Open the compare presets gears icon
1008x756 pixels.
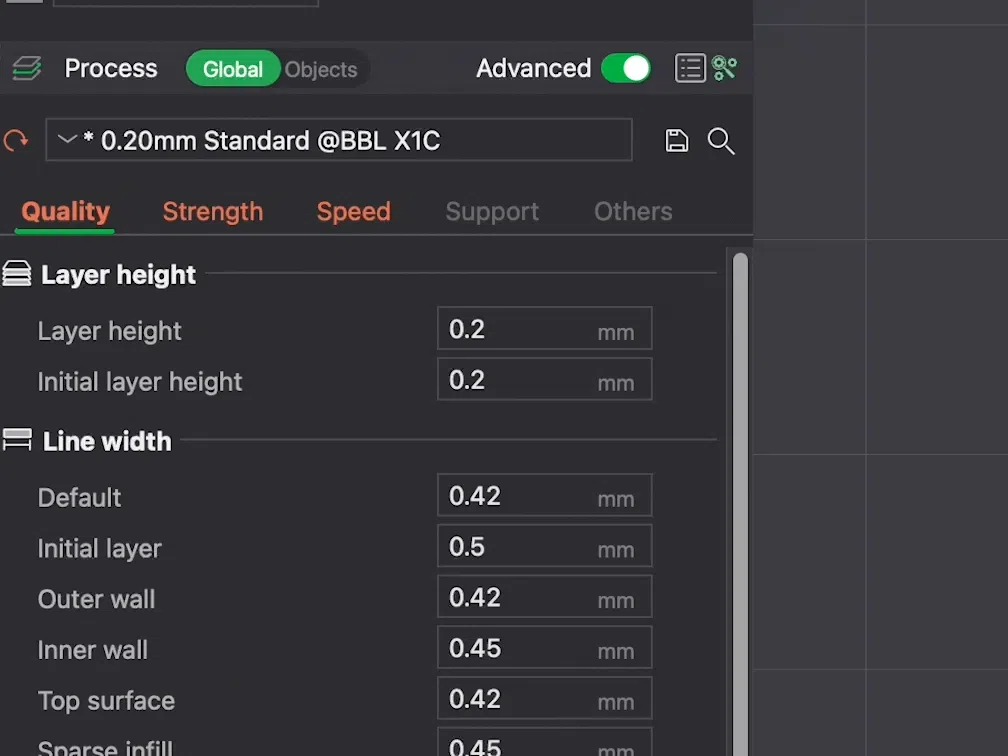724,68
